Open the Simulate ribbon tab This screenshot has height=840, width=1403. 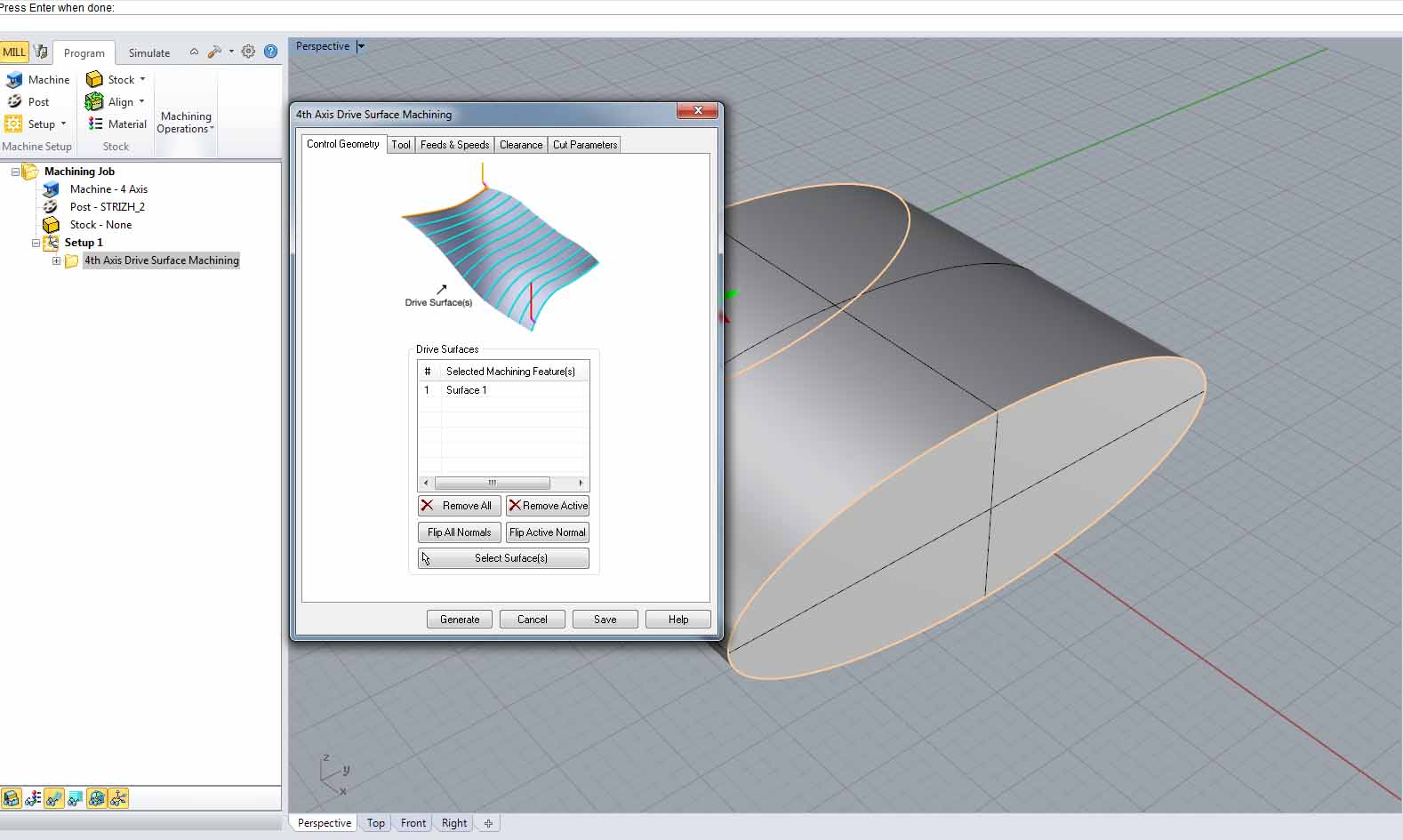(148, 53)
